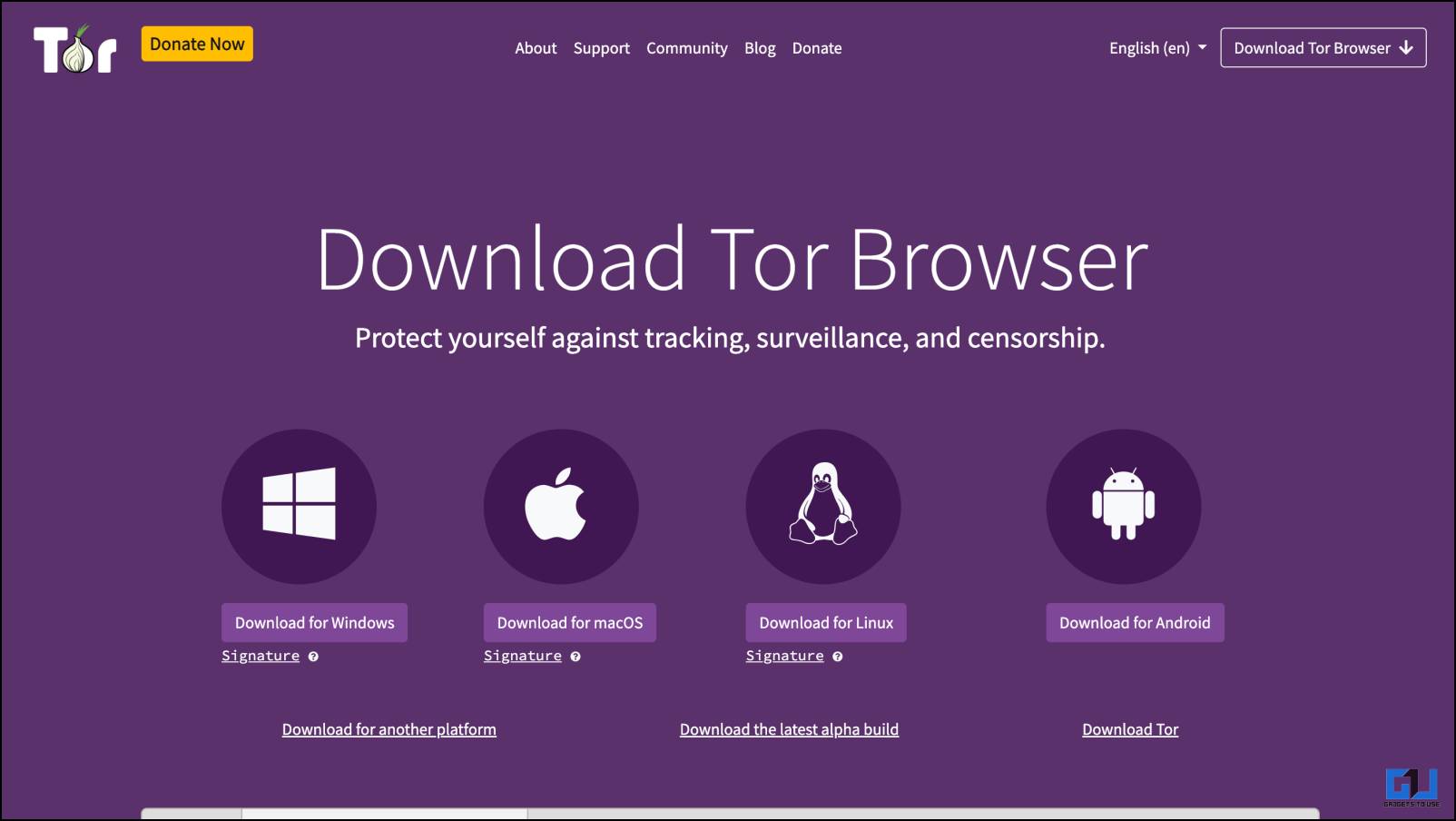Visit the Blog from navigation
Viewport: 1456px width, 821px height.
[760, 48]
